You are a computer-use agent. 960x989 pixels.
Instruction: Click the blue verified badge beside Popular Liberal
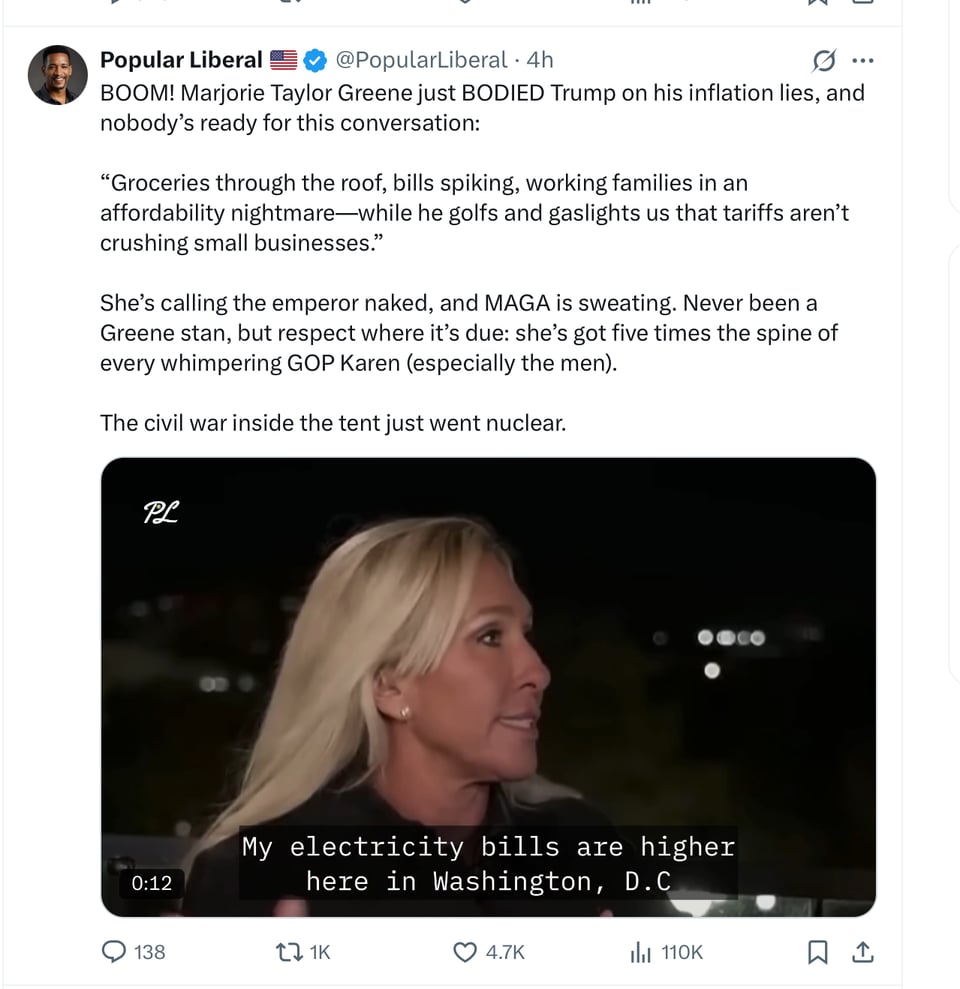click(315, 60)
